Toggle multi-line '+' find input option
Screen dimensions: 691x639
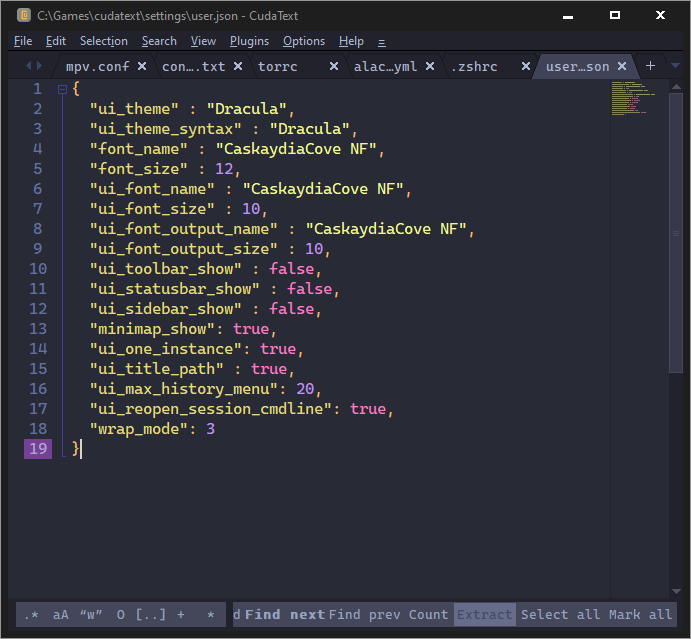181,615
